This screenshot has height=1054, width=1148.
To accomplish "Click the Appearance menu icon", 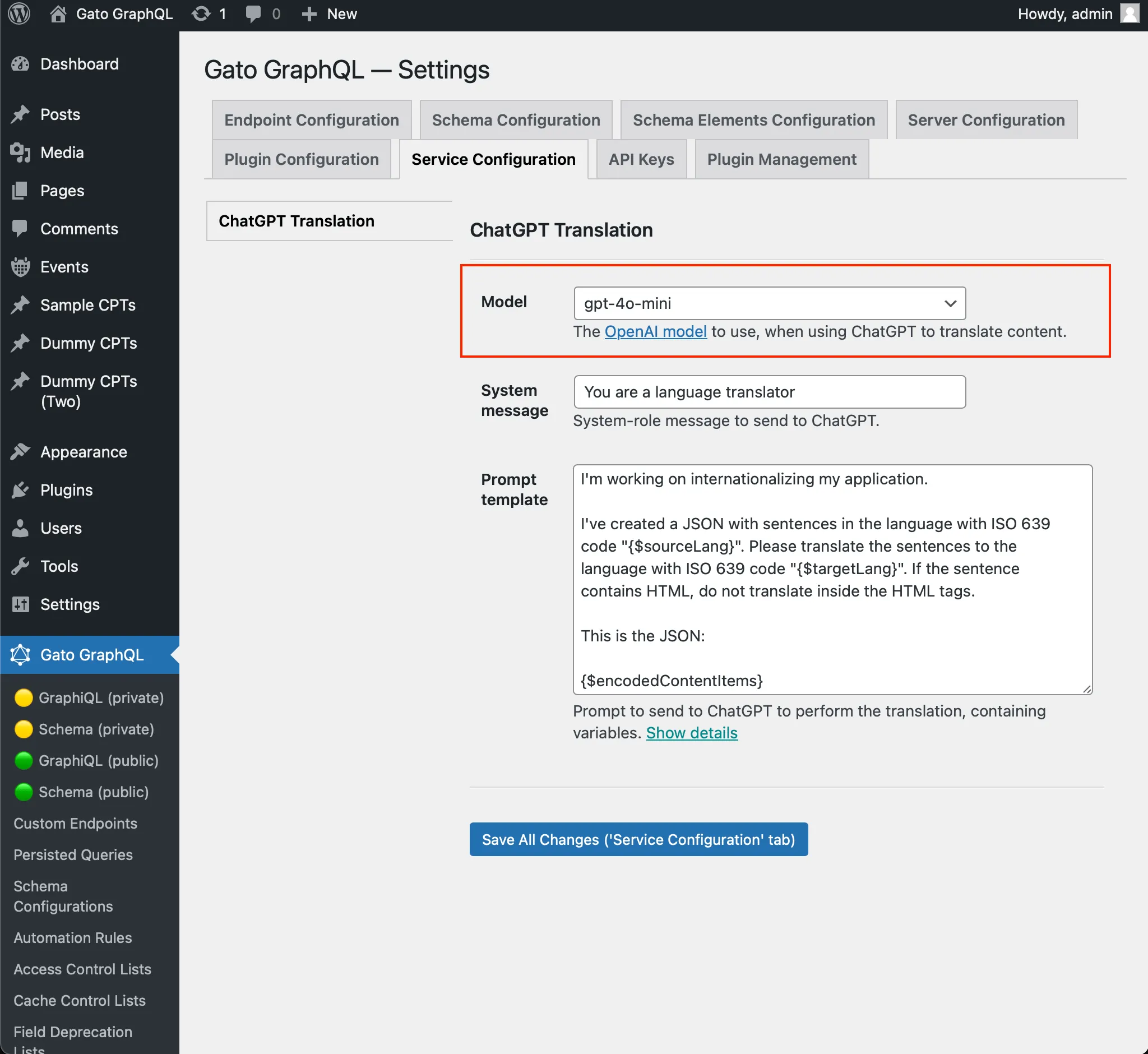I will [20, 452].
